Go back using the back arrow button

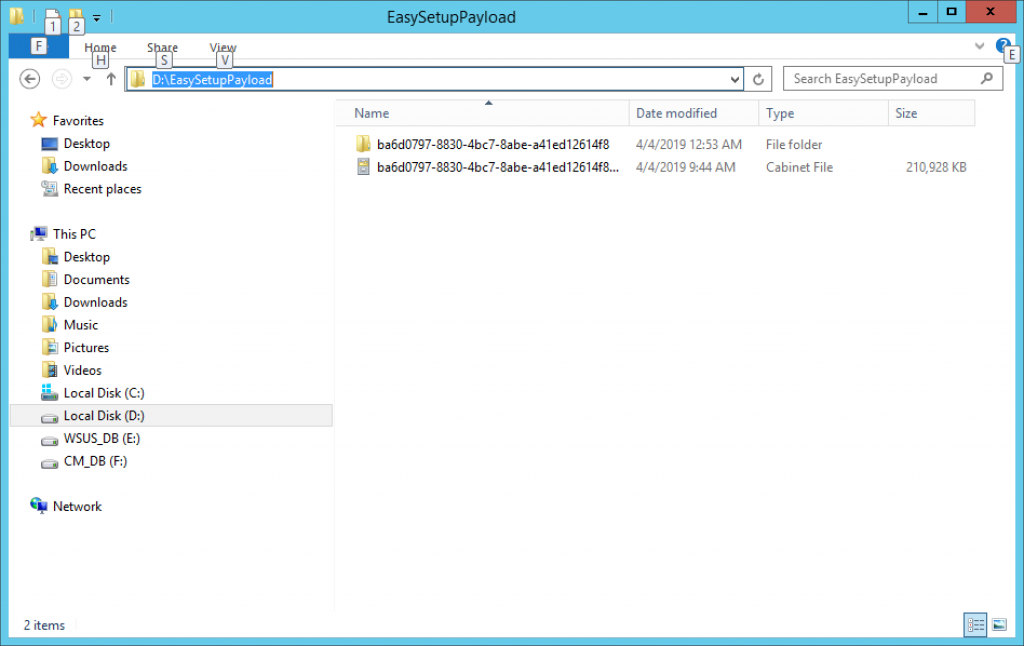29,78
